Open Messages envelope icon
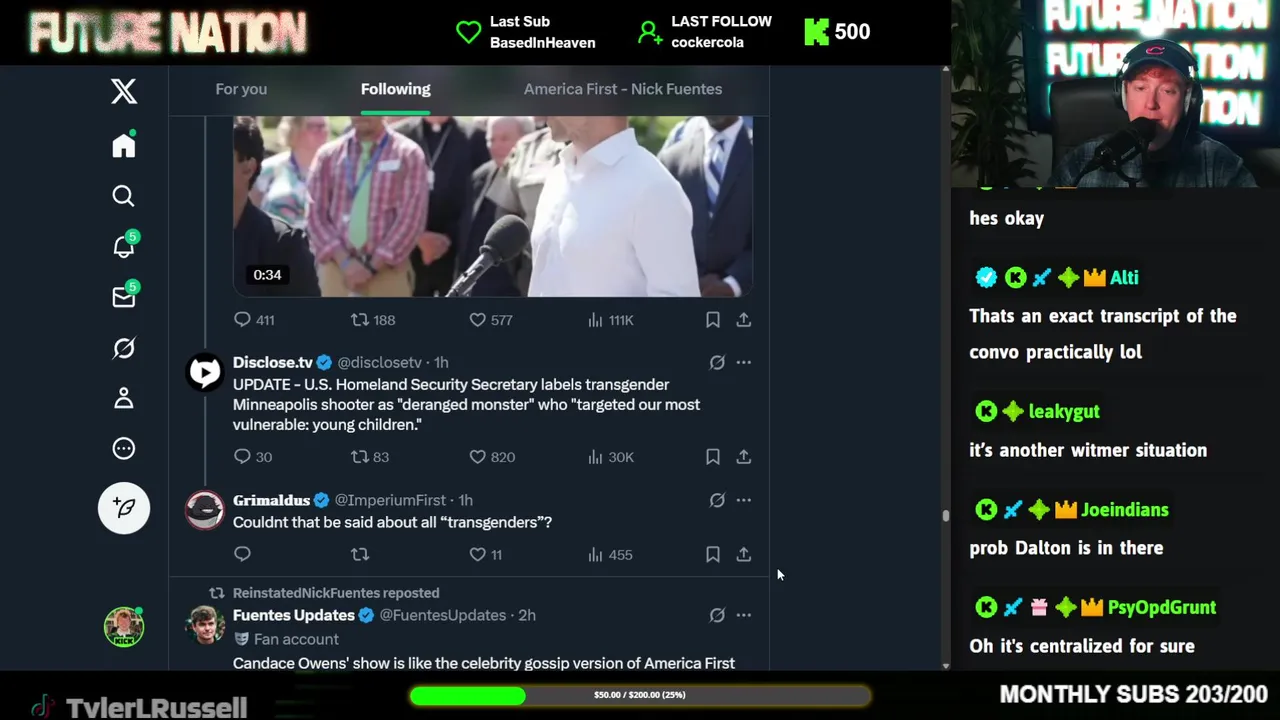Image resolution: width=1280 pixels, height=720 pixels. click(x=124, y=296)
